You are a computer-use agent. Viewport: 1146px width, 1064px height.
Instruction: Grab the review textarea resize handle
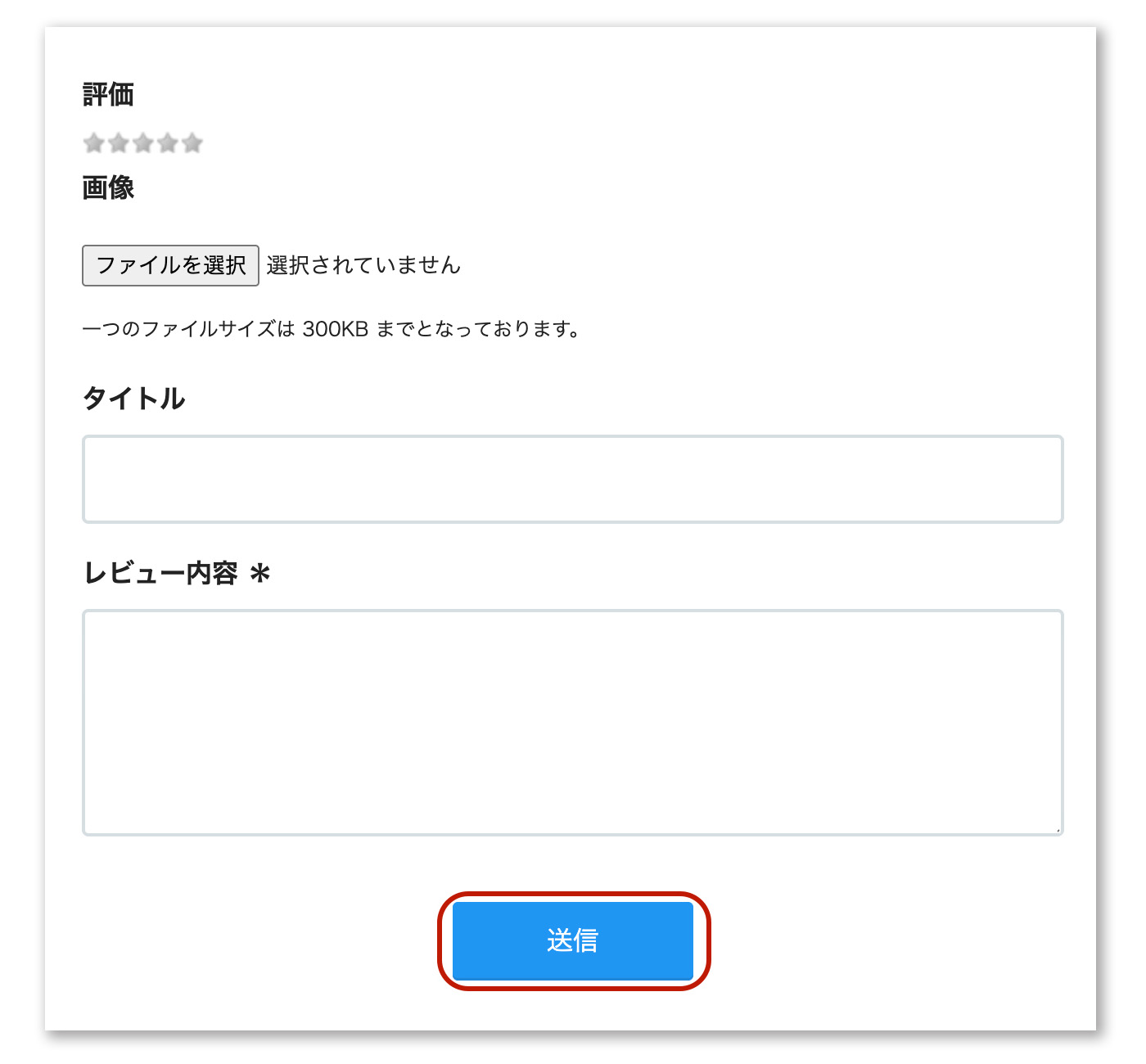[1057, 829]
